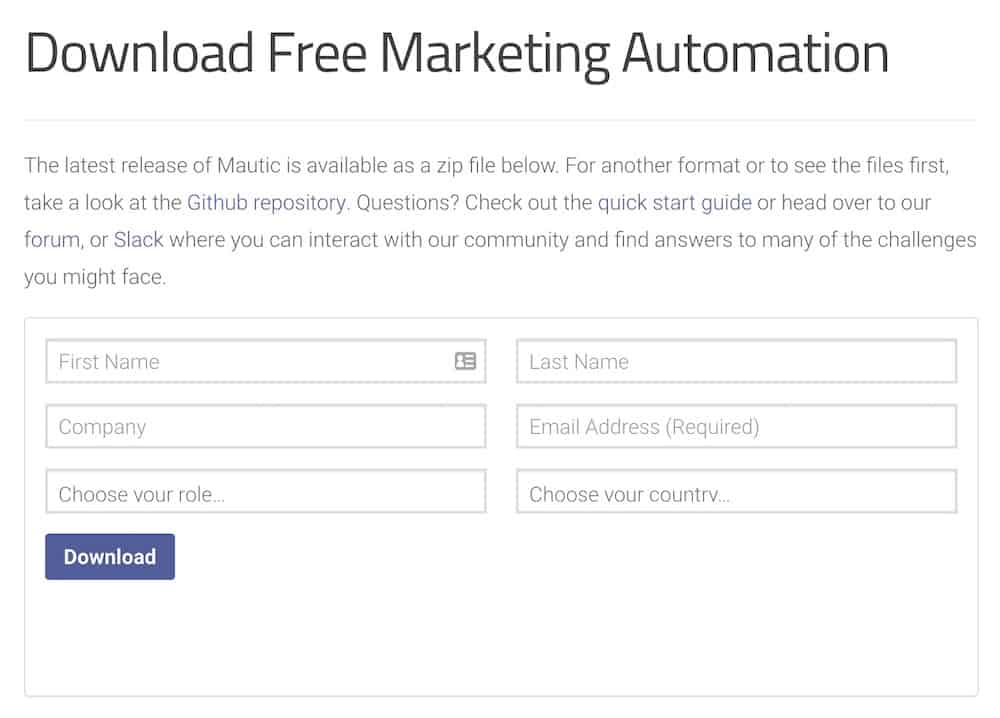Image resolution: width=1000 pixels, height=718 pixels.
Task: Click into the Last Name field
Action: (x=736, y=362)
